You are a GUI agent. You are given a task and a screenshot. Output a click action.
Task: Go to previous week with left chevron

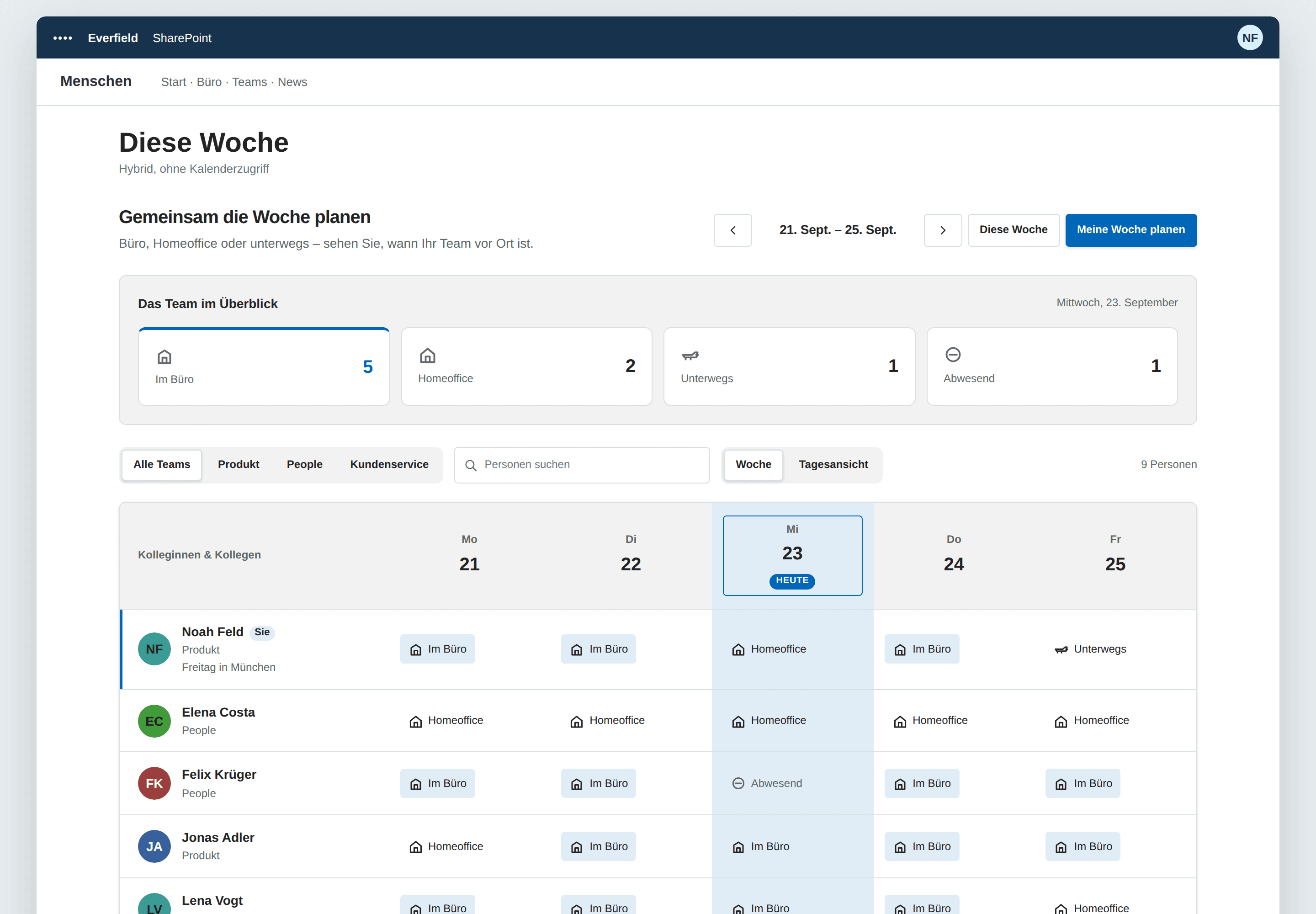click(x=732, y=230)
